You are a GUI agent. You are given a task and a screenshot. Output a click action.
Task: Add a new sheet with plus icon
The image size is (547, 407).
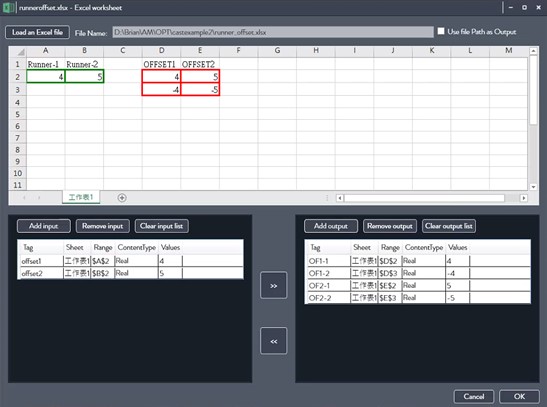pos(122,198)
